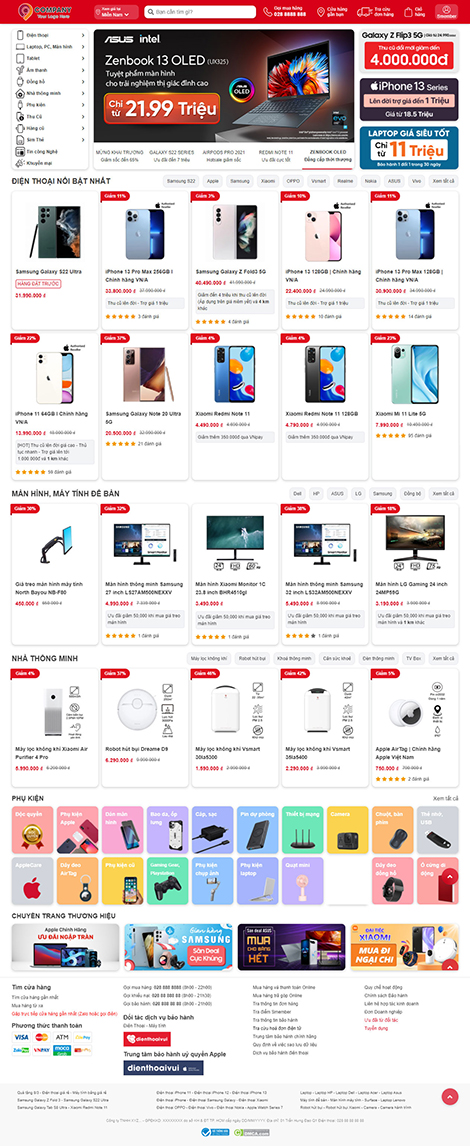Open the nearby store locator icon
Viewport: 470px width, 1146px height.
(320, 11)
